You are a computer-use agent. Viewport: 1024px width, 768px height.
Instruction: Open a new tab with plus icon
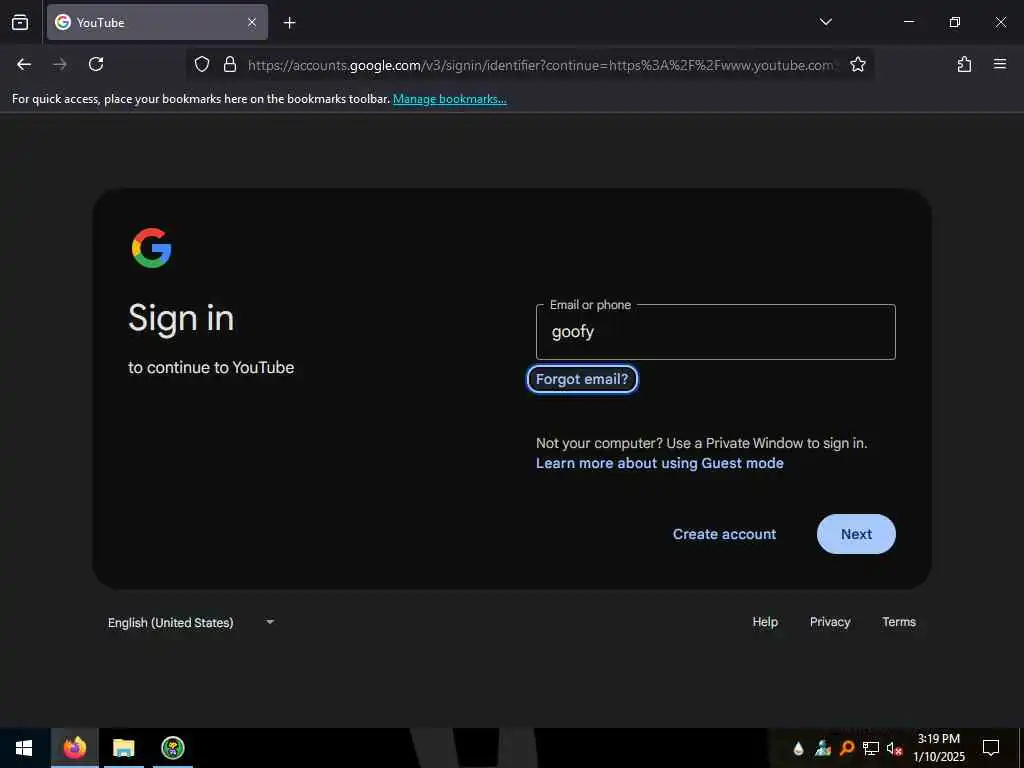point(290,23)
